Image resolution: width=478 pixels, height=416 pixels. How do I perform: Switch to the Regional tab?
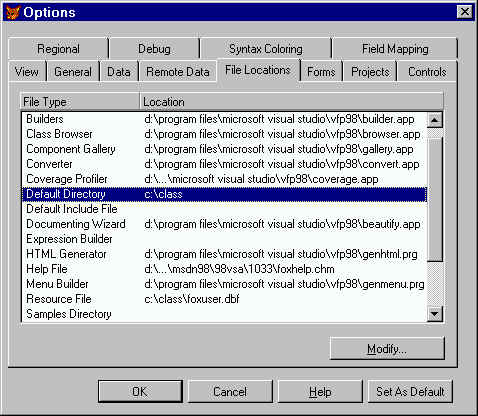coord(58,49)
